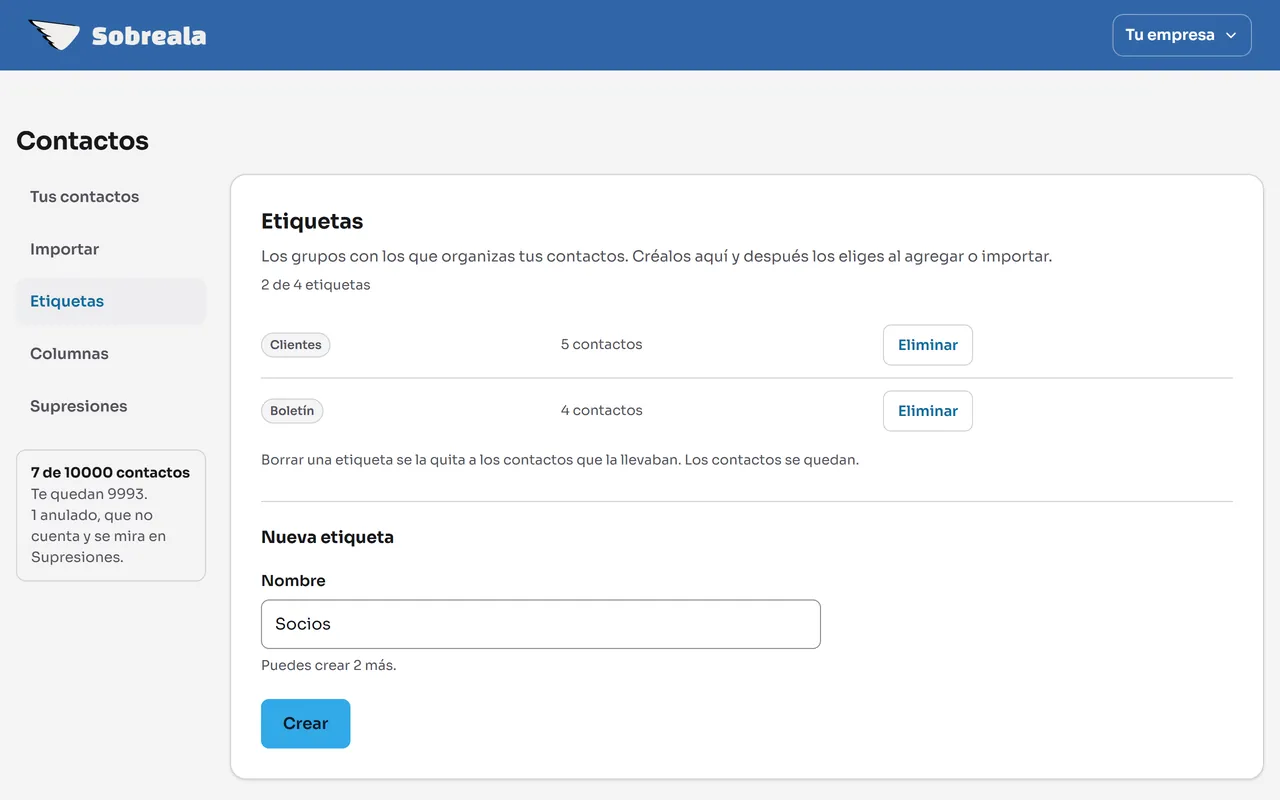Click the Boletín tag chip
The image size is (1280, 800).
pyautogui.click(x=292, y=411)
